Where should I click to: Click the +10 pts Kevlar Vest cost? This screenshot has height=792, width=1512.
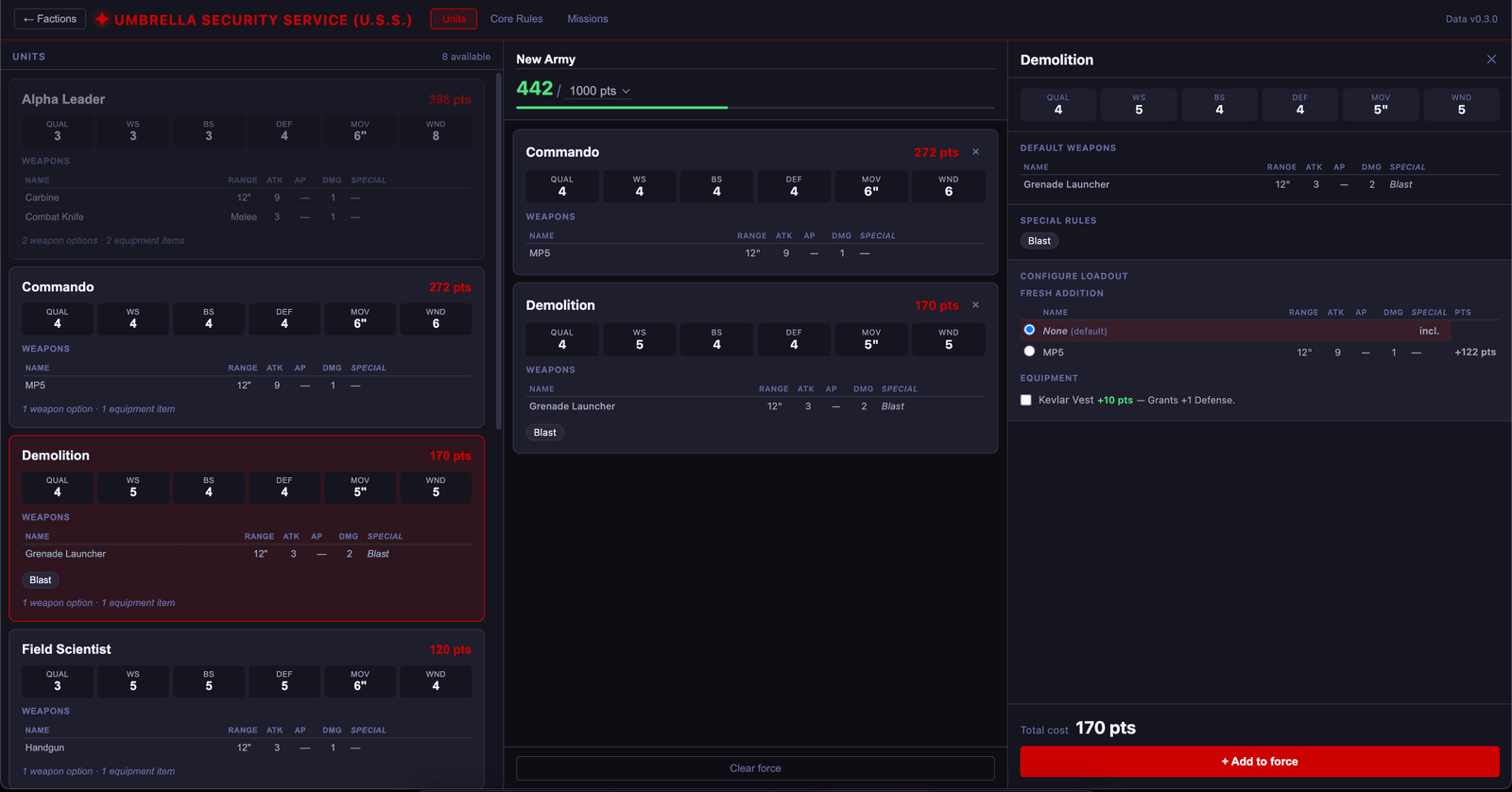[1115, 400]
